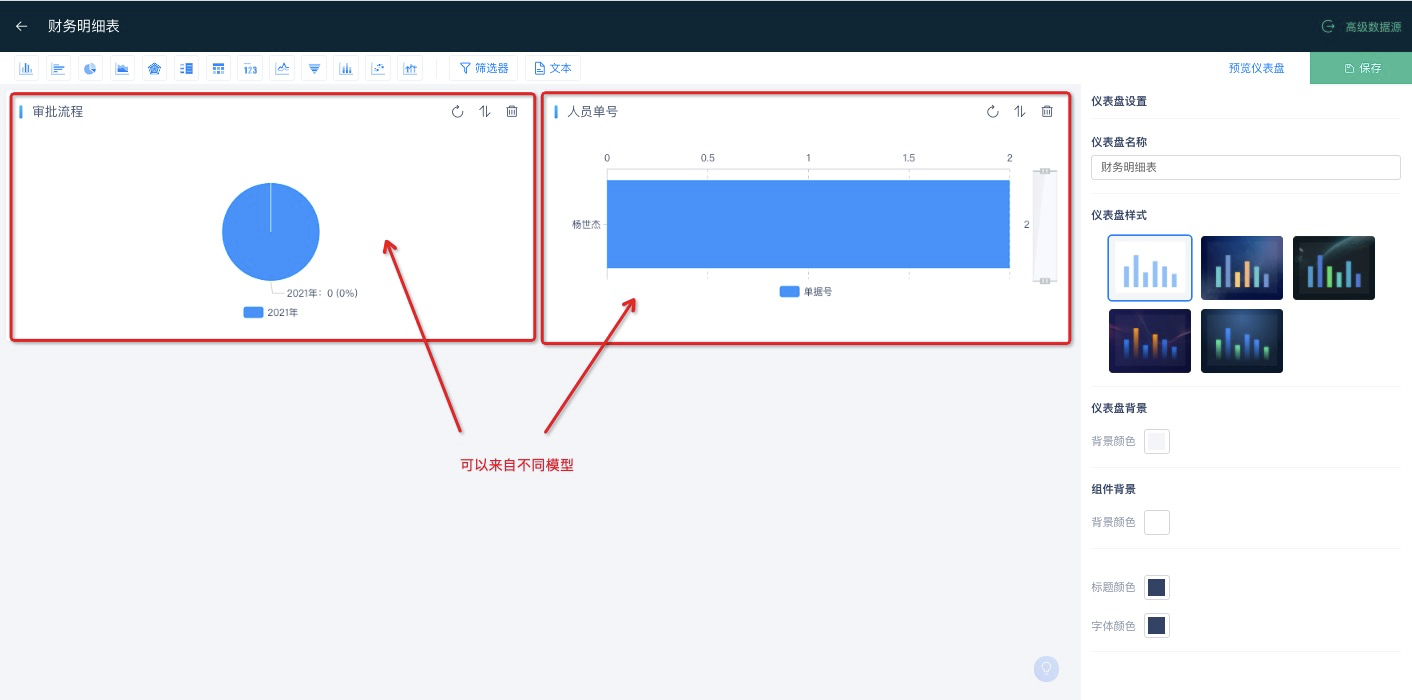Add the bar chart icon right of funnel
The height and width of the screenshot is (700, 1412).
click(x=346, y=68)
